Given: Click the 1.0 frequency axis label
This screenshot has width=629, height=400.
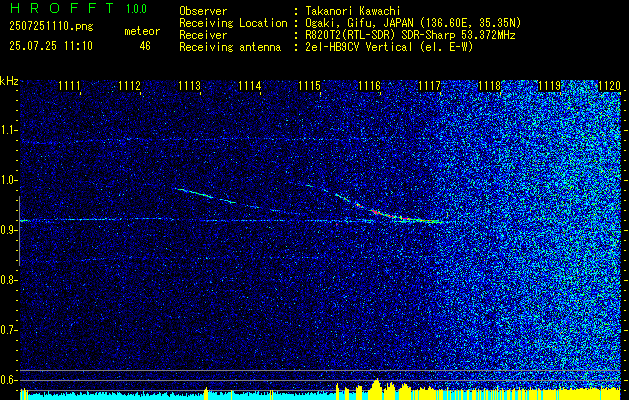Looking at the screenshot, I should pos(8,180).
